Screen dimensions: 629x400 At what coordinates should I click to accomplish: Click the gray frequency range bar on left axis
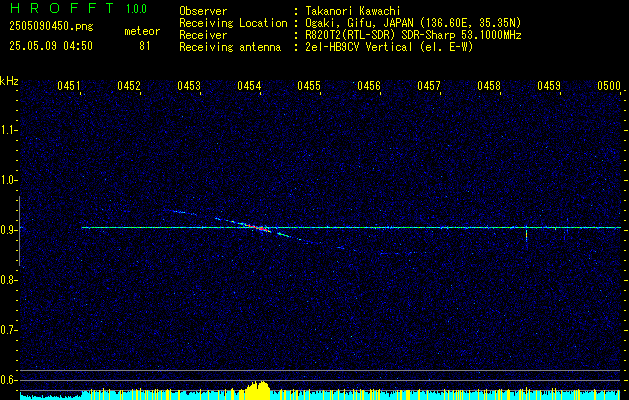click(x=20, y=231)
